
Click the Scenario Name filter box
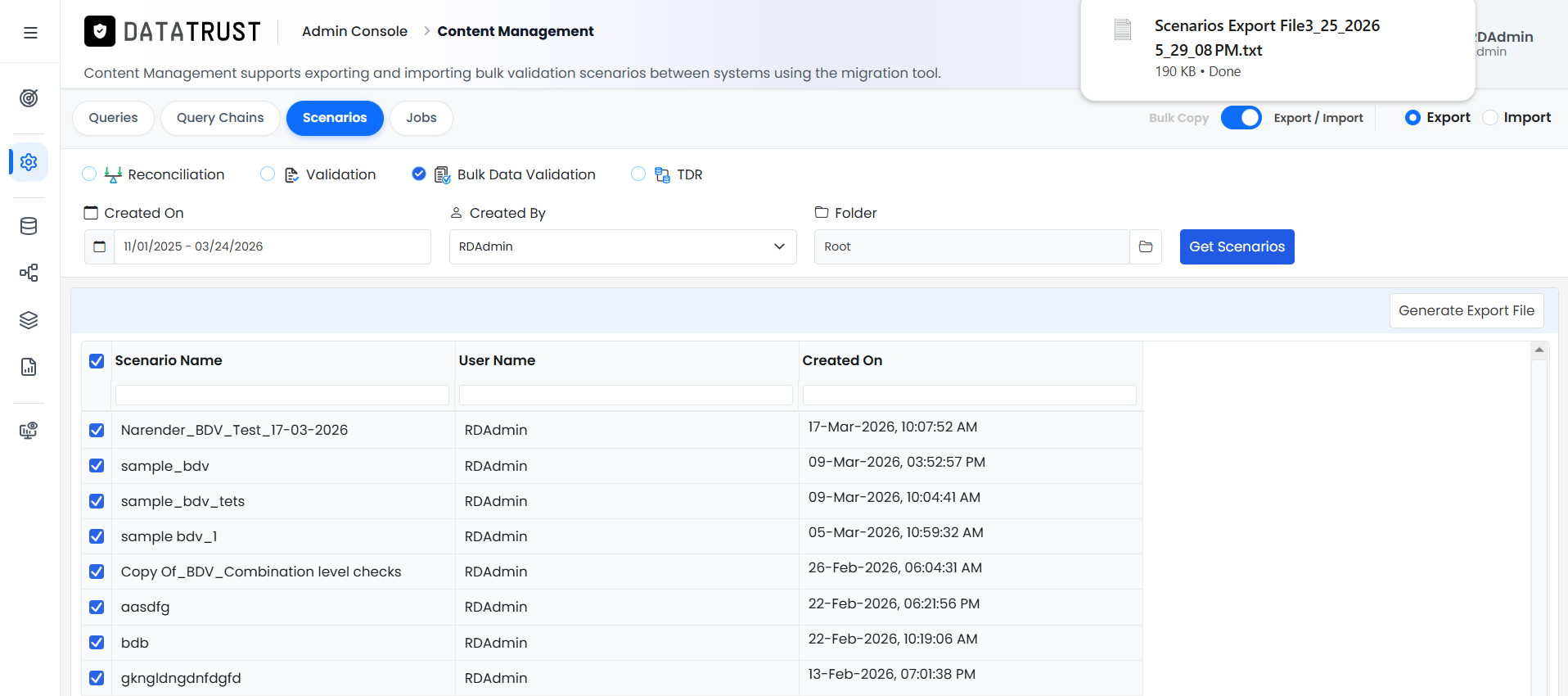click(x=282, y=395)
